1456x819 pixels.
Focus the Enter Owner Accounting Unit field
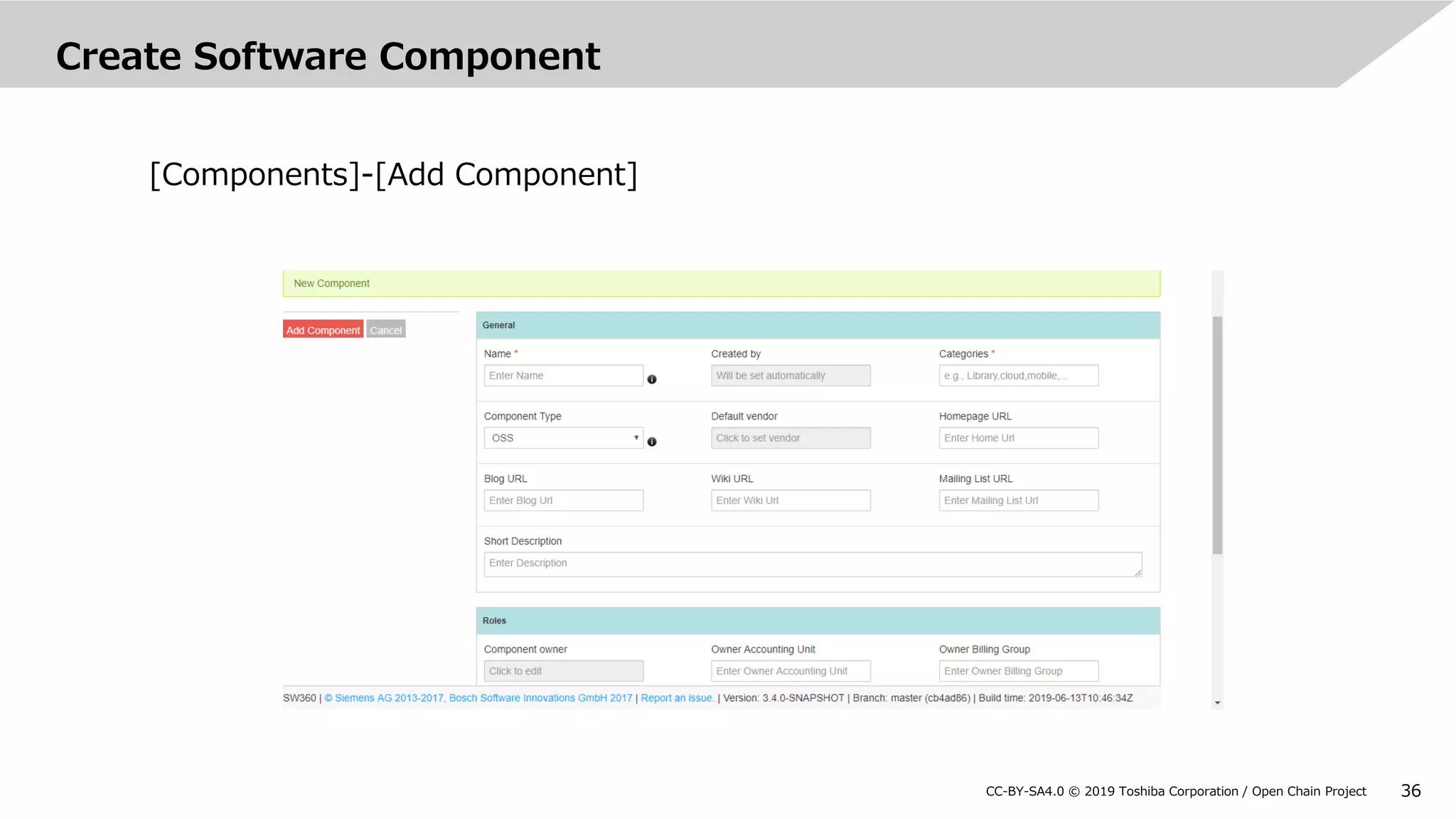(791, 671)
